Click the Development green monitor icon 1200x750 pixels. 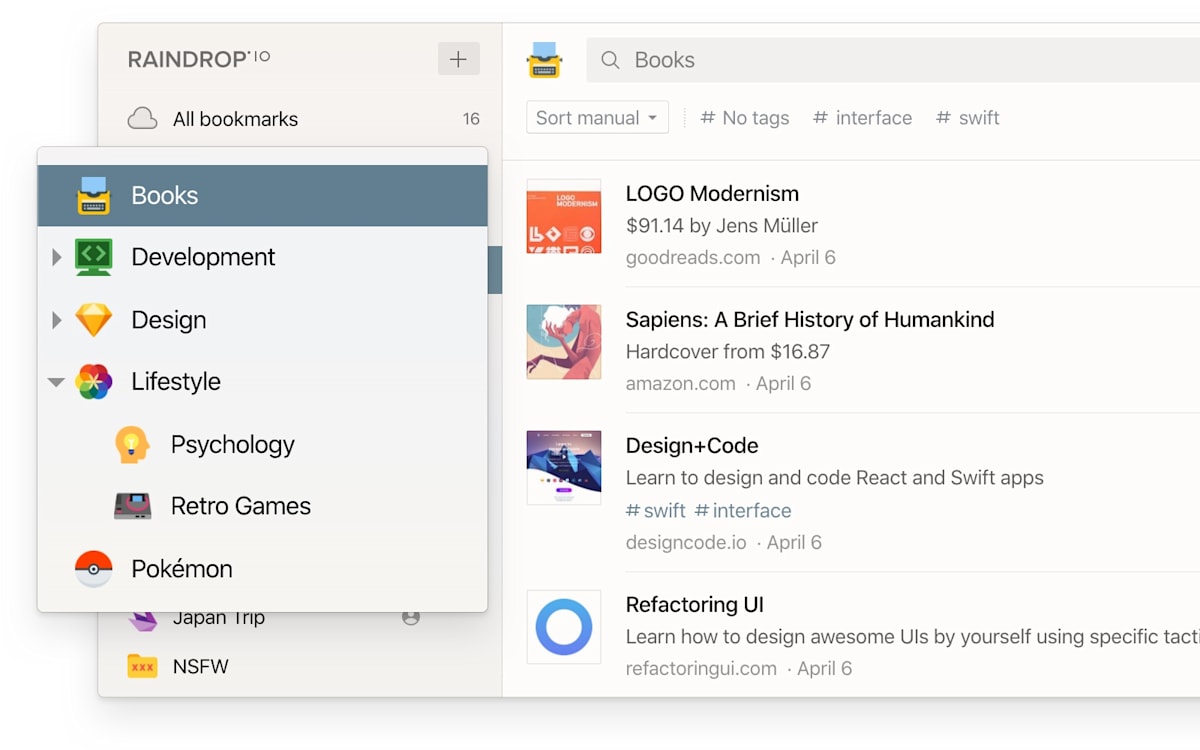(94, 257)
